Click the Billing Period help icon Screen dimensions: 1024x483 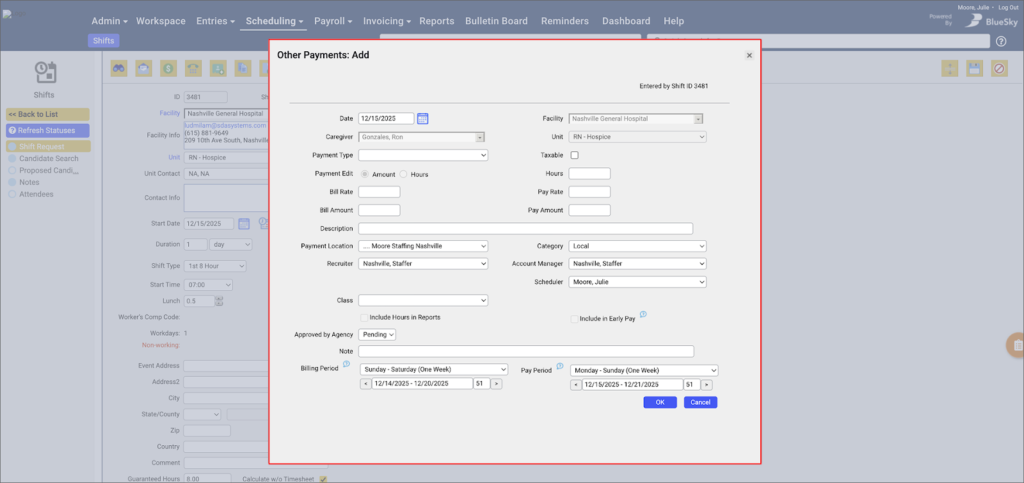tap(346, 365)
